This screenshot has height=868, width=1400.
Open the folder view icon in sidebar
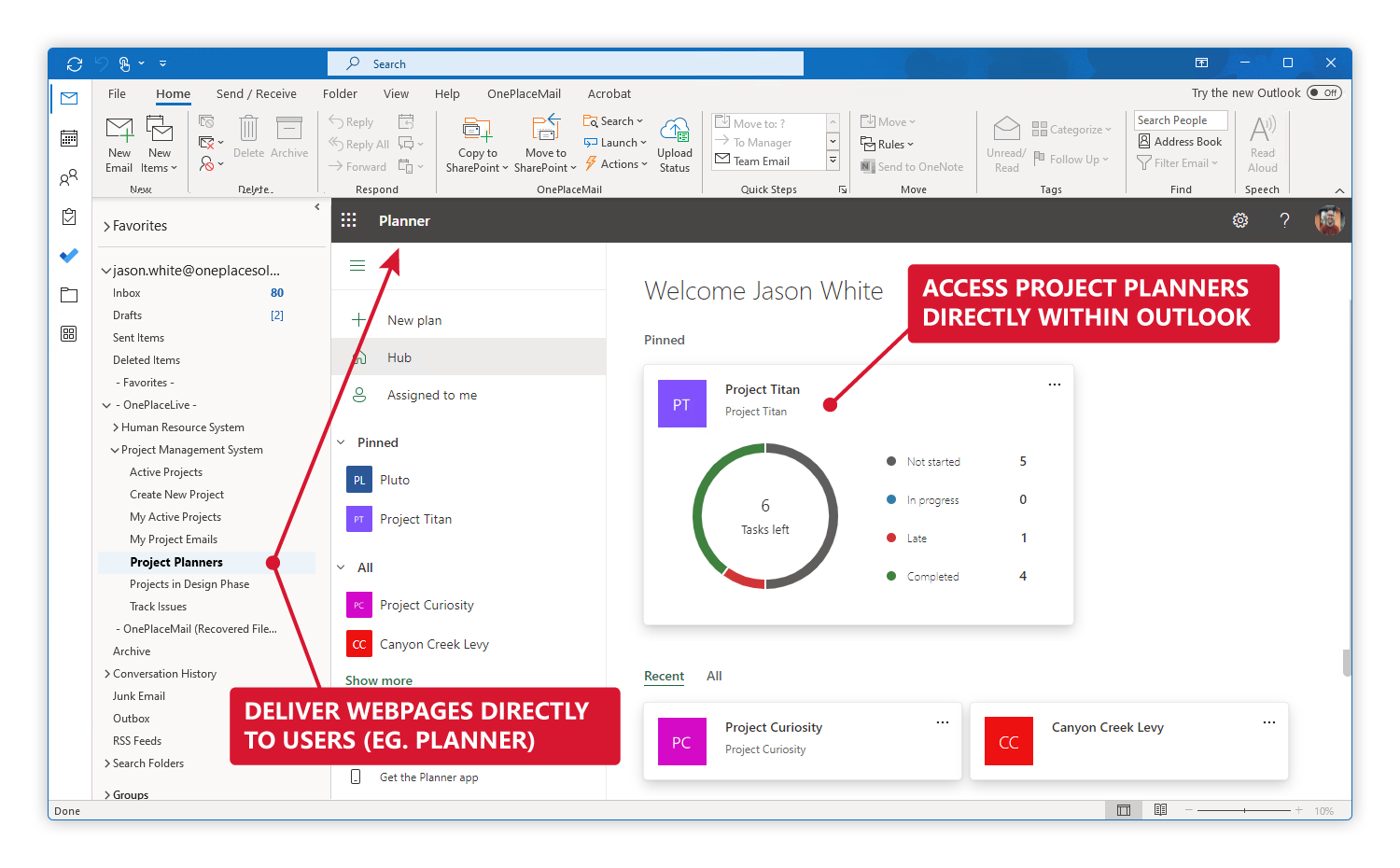coord(69,295)
